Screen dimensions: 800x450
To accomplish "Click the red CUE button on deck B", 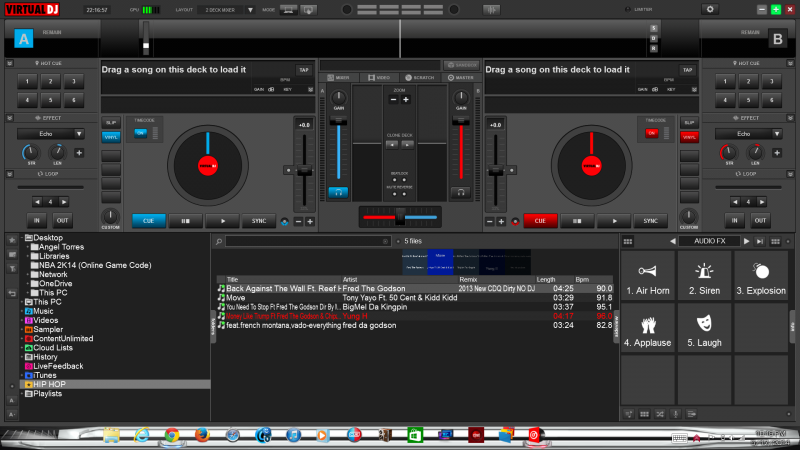I will tap(540, 221).
